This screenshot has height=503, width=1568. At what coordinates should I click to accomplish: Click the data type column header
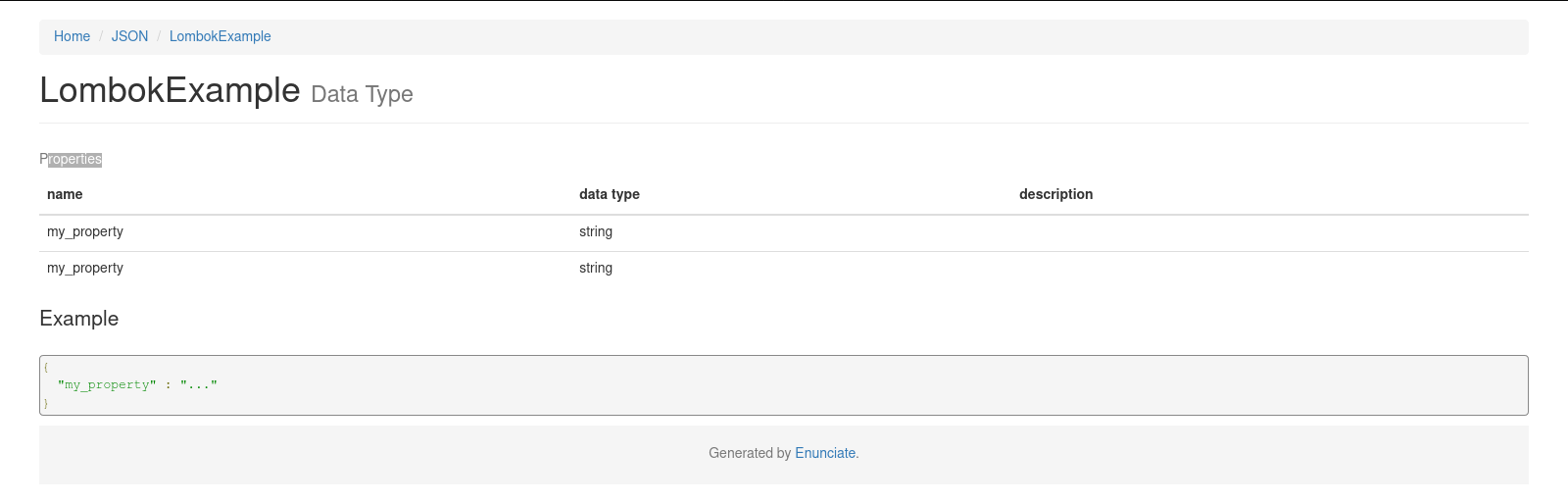point(610,194)
